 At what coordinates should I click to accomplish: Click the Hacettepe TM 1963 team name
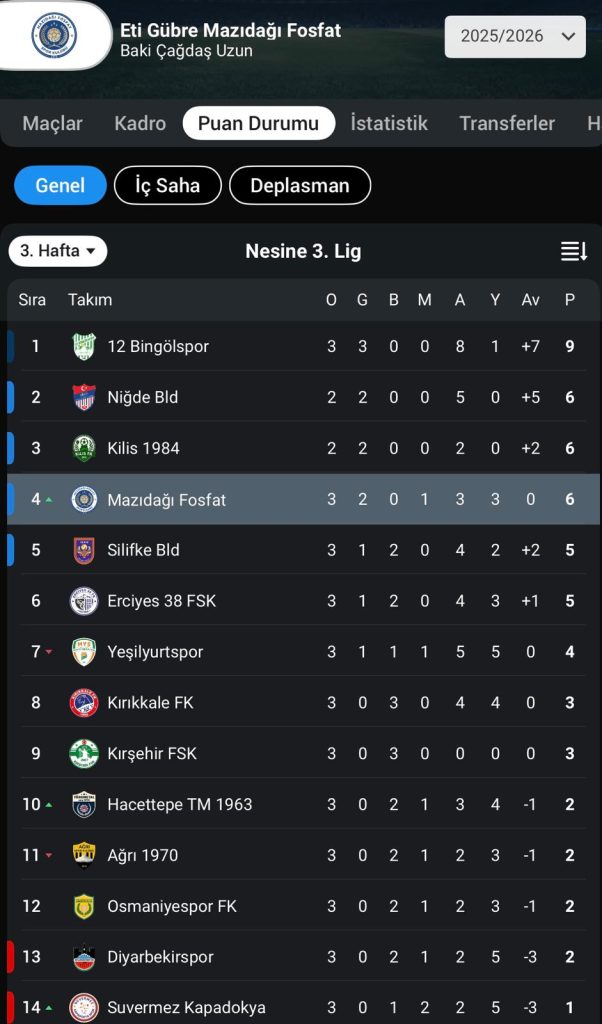pos(180,804)
